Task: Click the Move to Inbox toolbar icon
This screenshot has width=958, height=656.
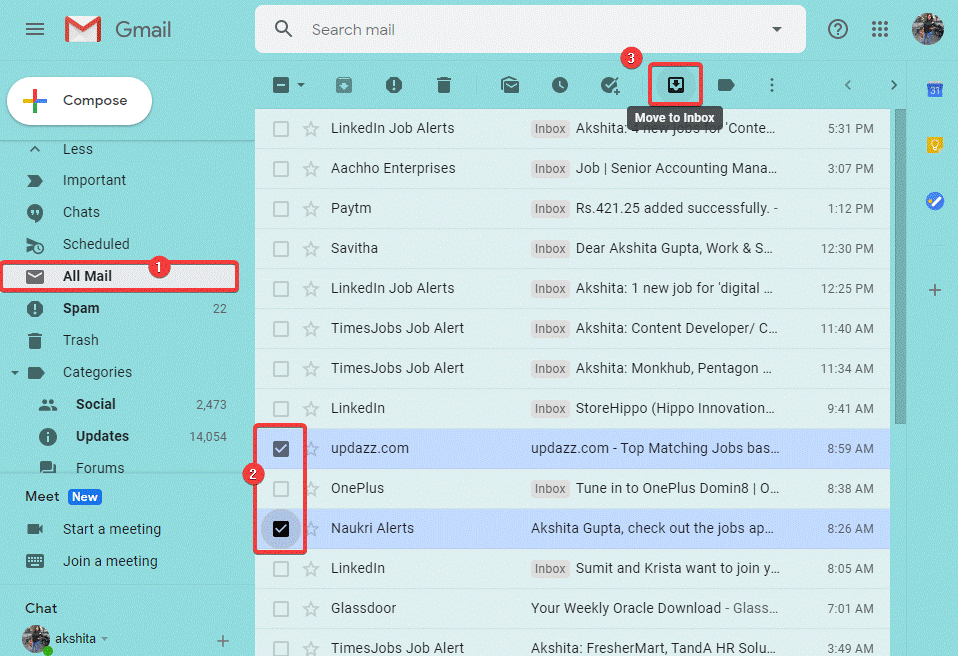Action: pyautogui.click(x=675, y=85)
